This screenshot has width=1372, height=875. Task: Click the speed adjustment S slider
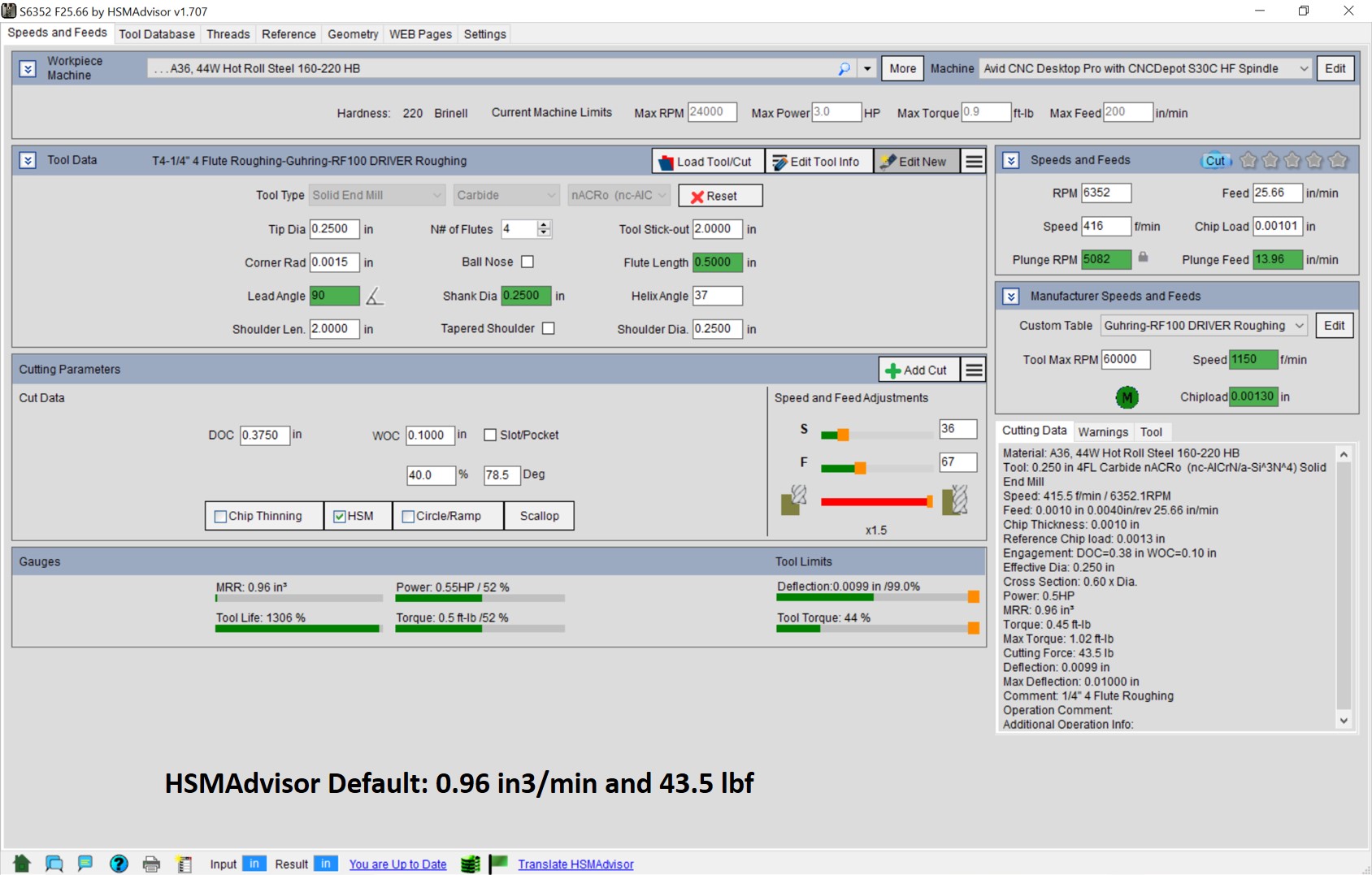click(x=843, y=435)
